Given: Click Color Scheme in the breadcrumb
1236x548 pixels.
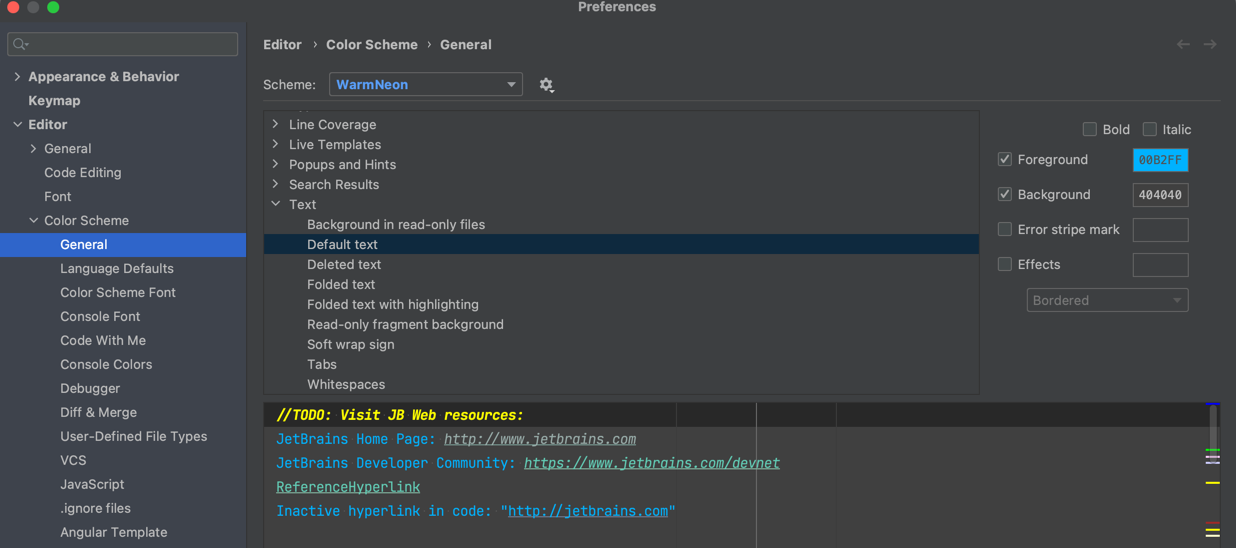Looking at the screenshot, I should coord(372,45).
